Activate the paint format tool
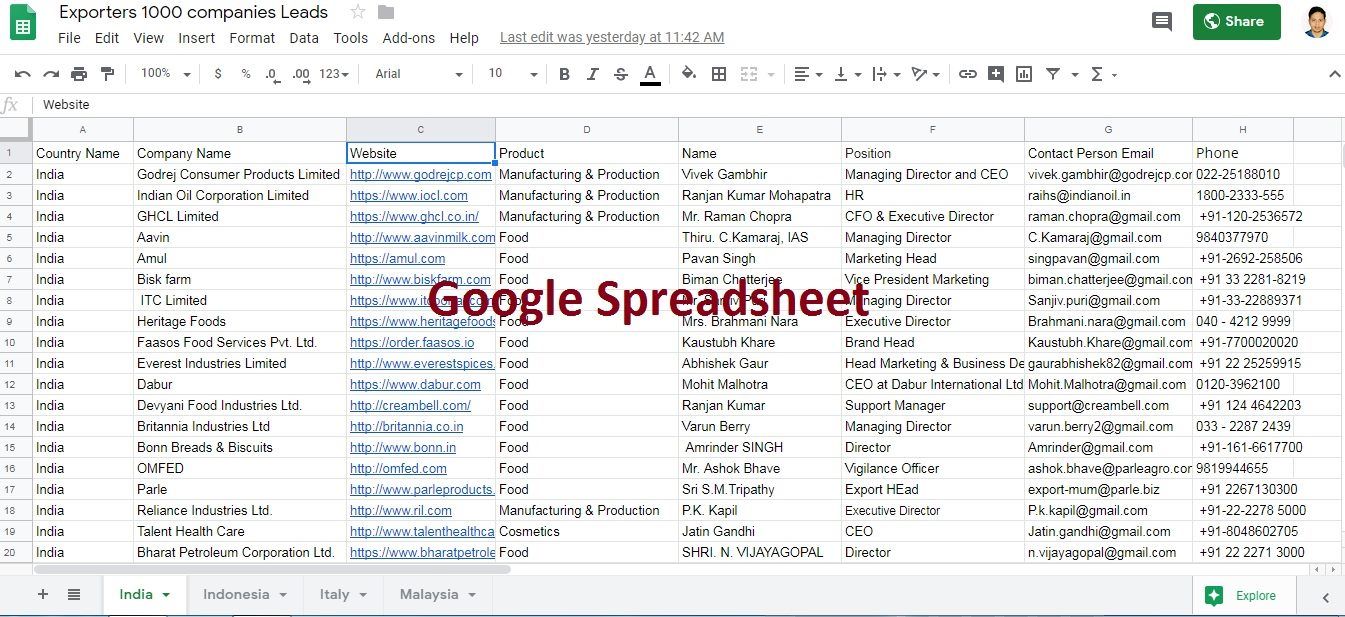1345x617 pixels. coord(107,74)
